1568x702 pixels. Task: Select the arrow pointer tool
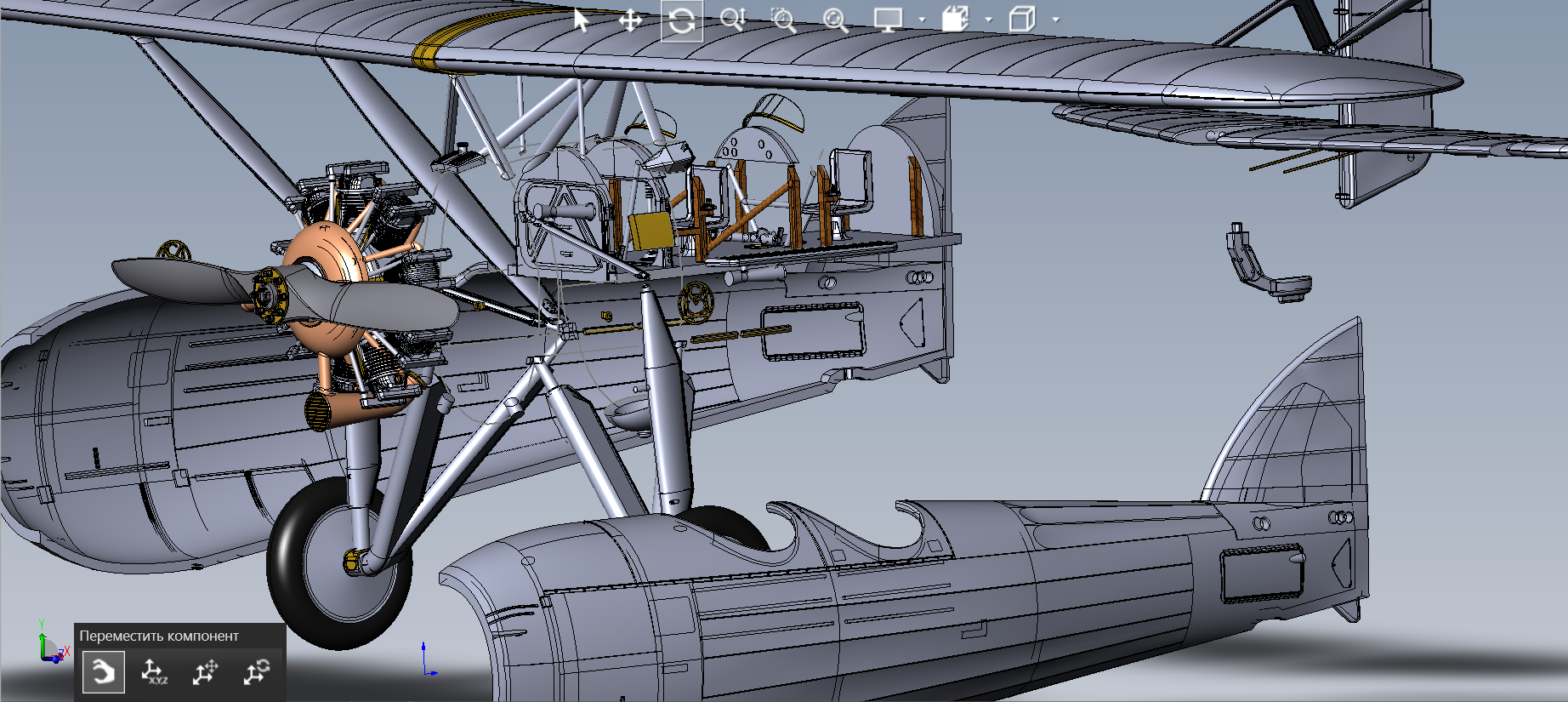point(581,20)
